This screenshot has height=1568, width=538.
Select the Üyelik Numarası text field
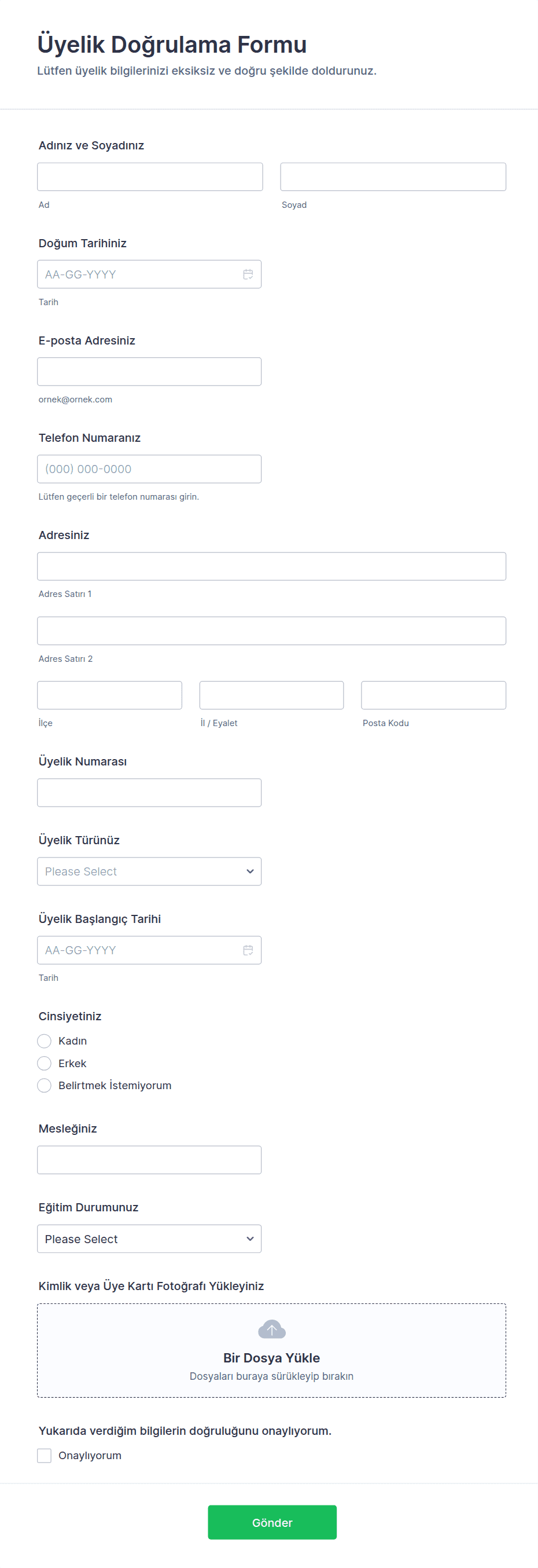pos(149,793)
